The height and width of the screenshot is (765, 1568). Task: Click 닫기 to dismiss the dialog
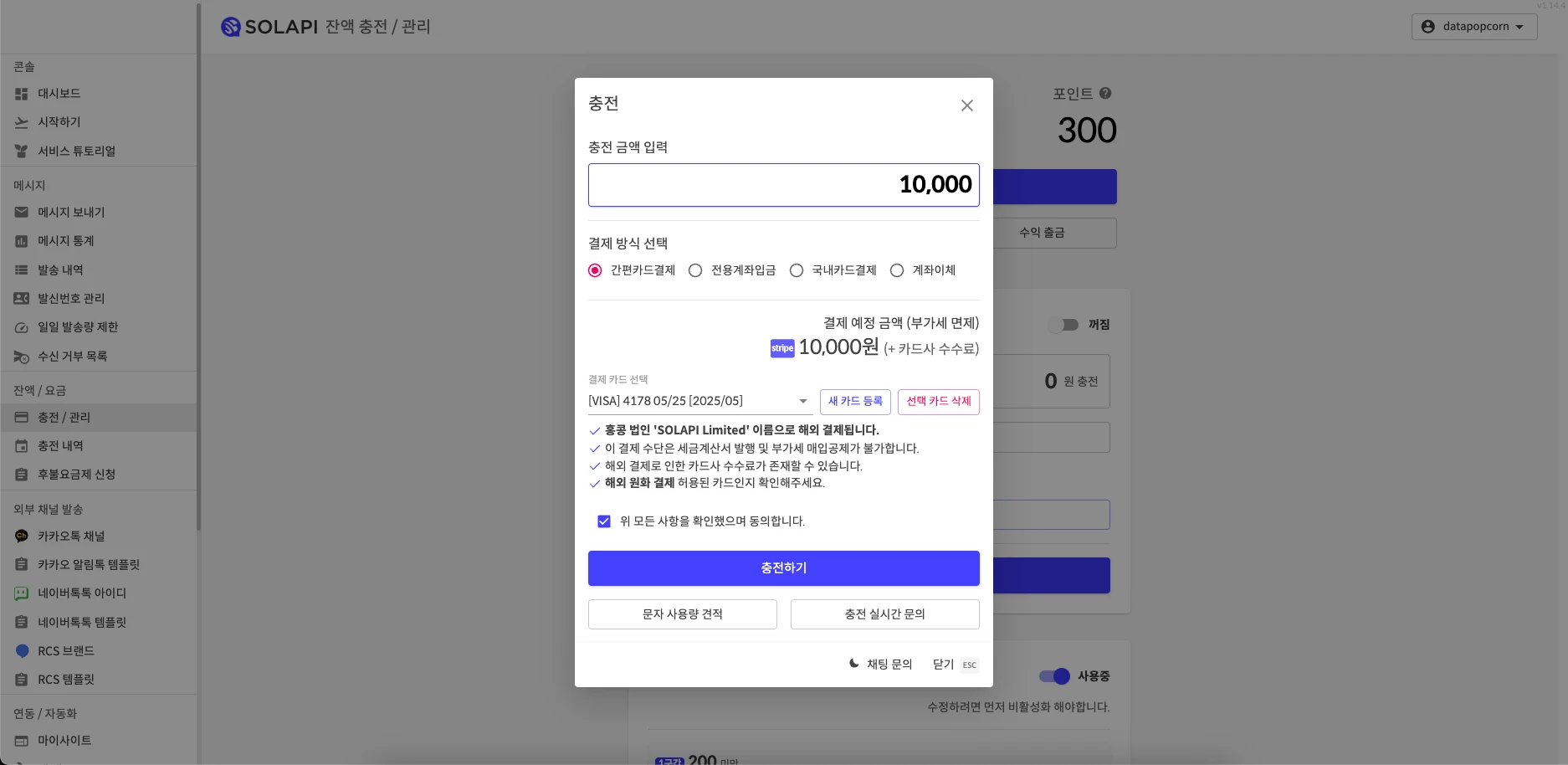(955, 664)
